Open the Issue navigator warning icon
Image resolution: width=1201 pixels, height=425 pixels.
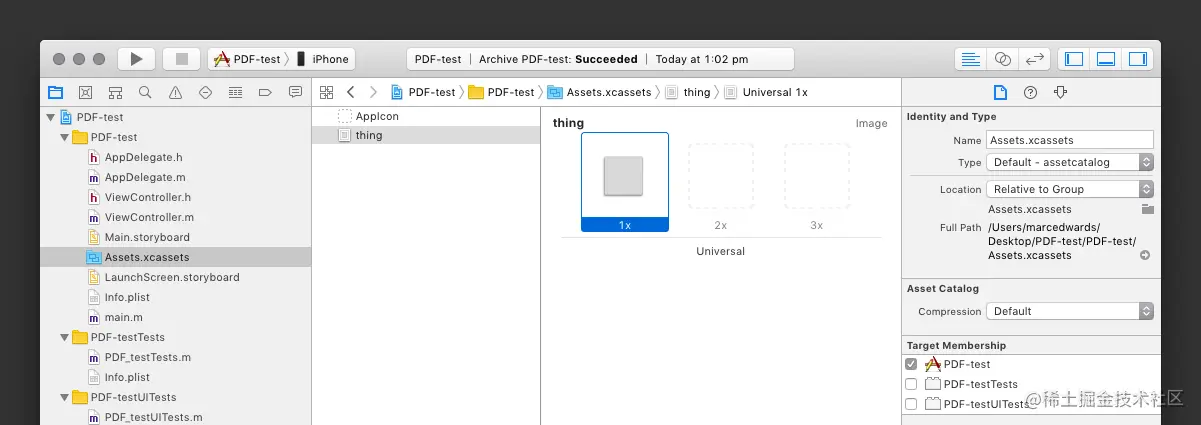pyautogui.click(x=176, y=92)
